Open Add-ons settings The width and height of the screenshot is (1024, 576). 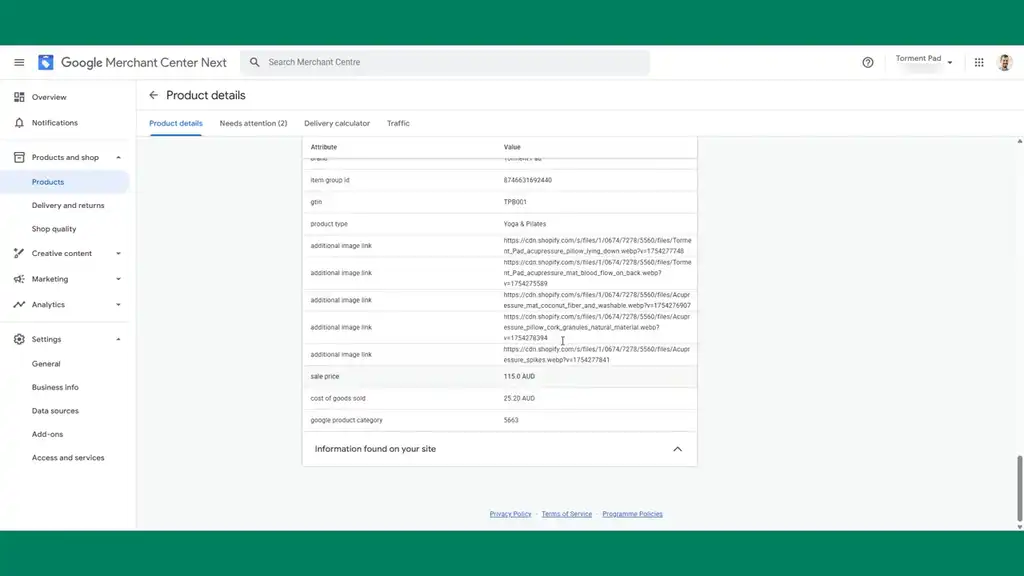pos(47,434)
